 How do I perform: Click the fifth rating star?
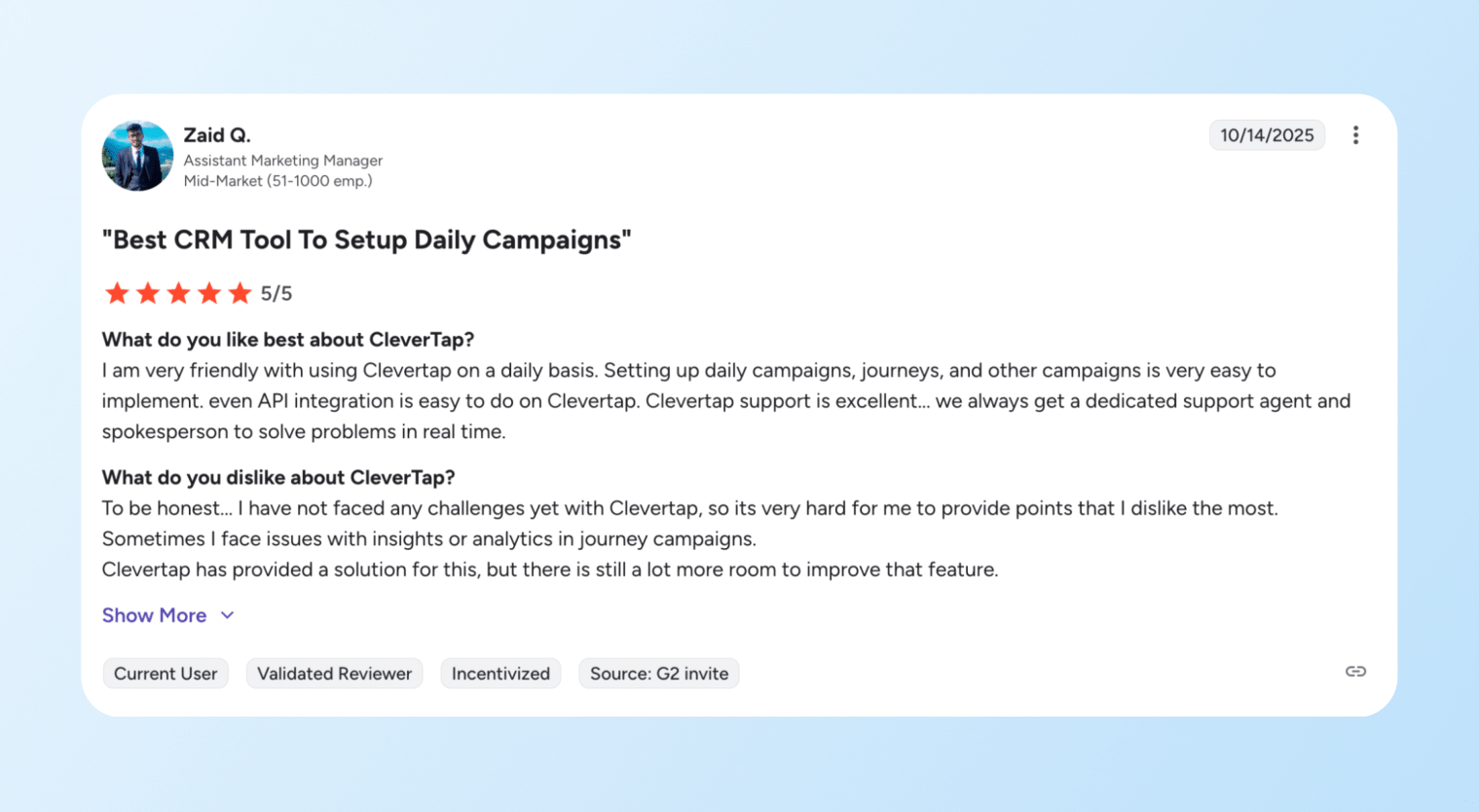point(240,293)
